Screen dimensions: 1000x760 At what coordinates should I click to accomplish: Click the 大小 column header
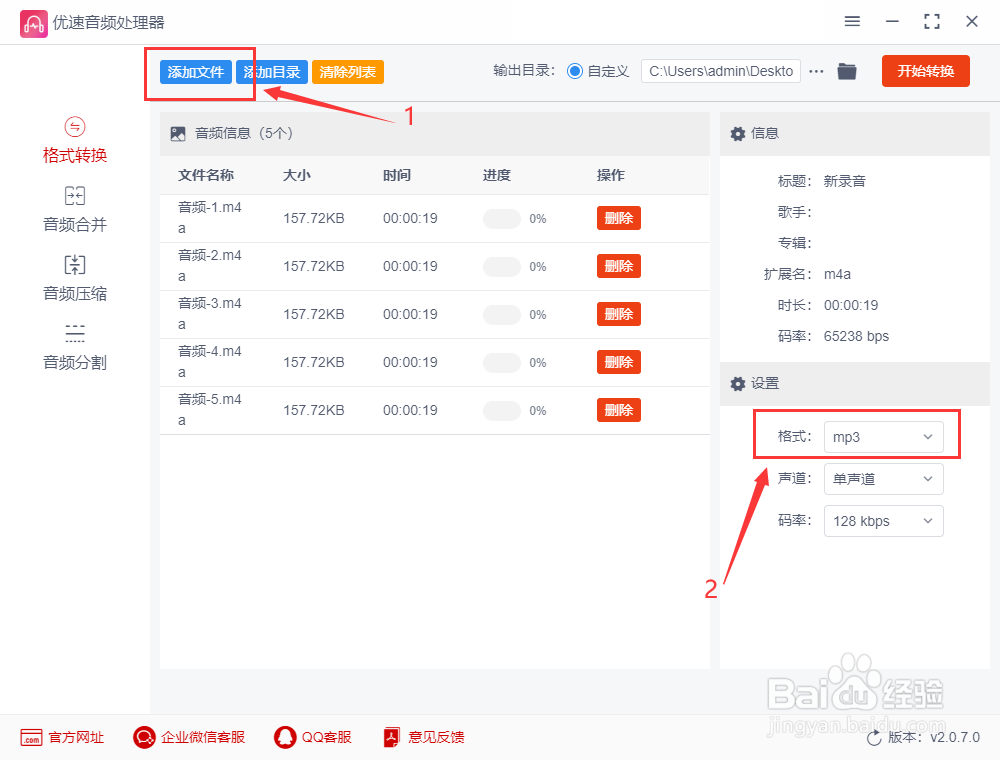(297, 175)
